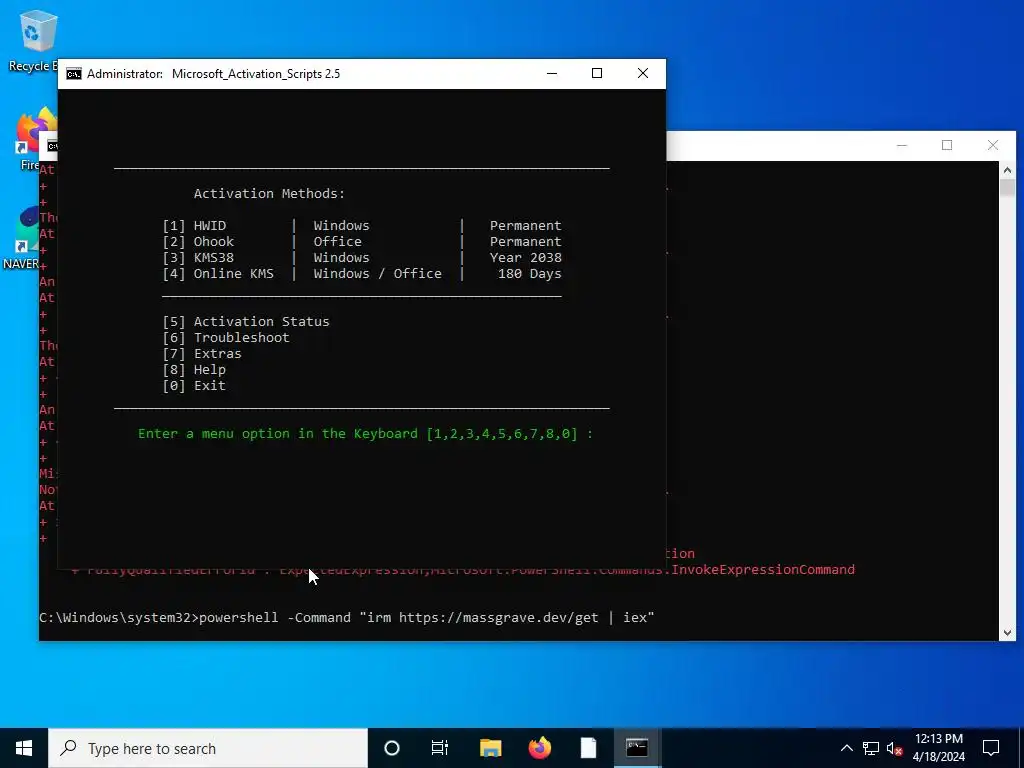
Task: Show hidden system tray icons
Action: [x=846, y=748]
